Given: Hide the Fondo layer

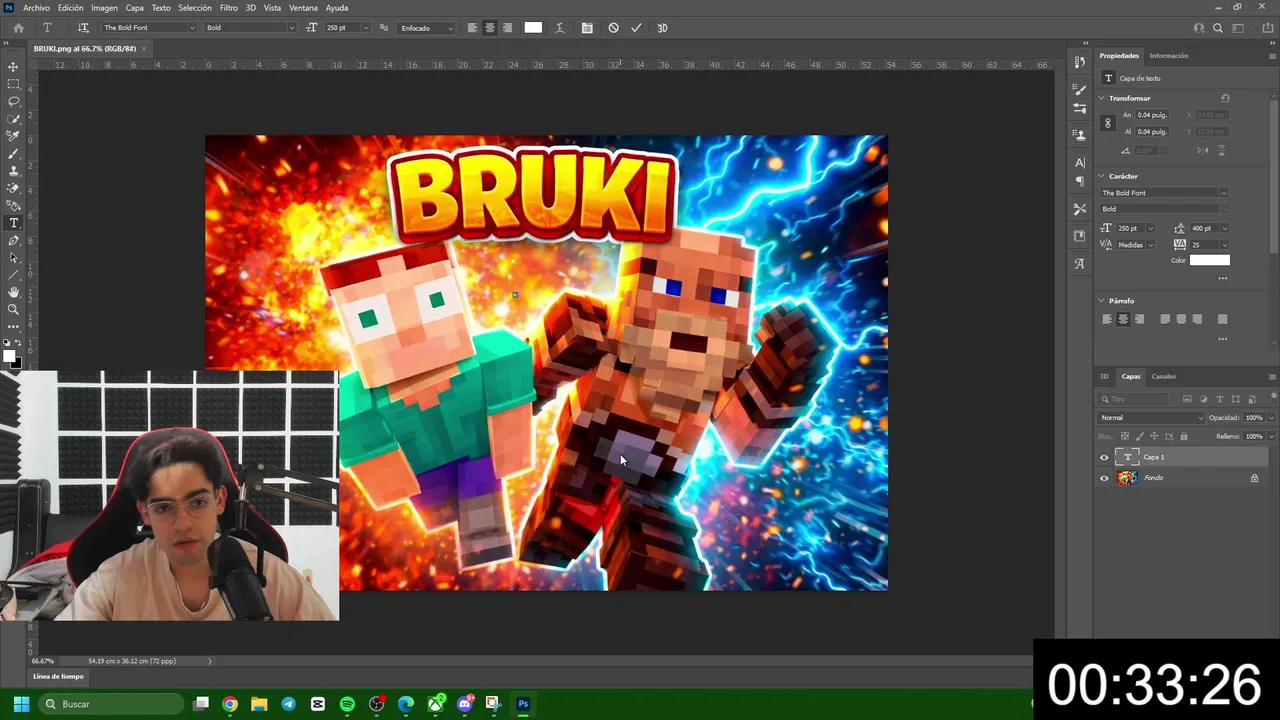Looking at the screenshot, I should [x=1104, y=478].
